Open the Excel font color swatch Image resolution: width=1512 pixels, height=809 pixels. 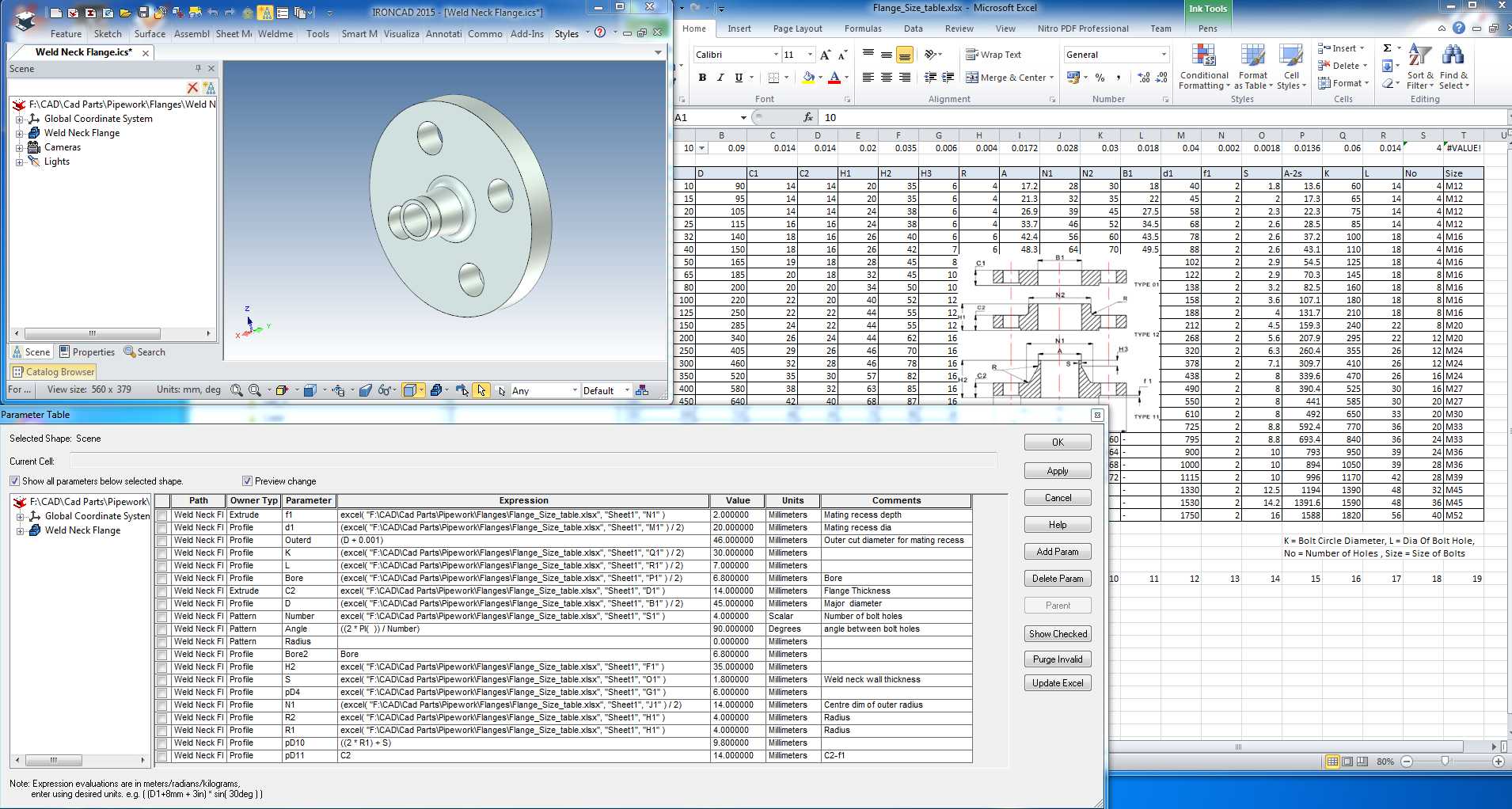(x=834, y=78)
